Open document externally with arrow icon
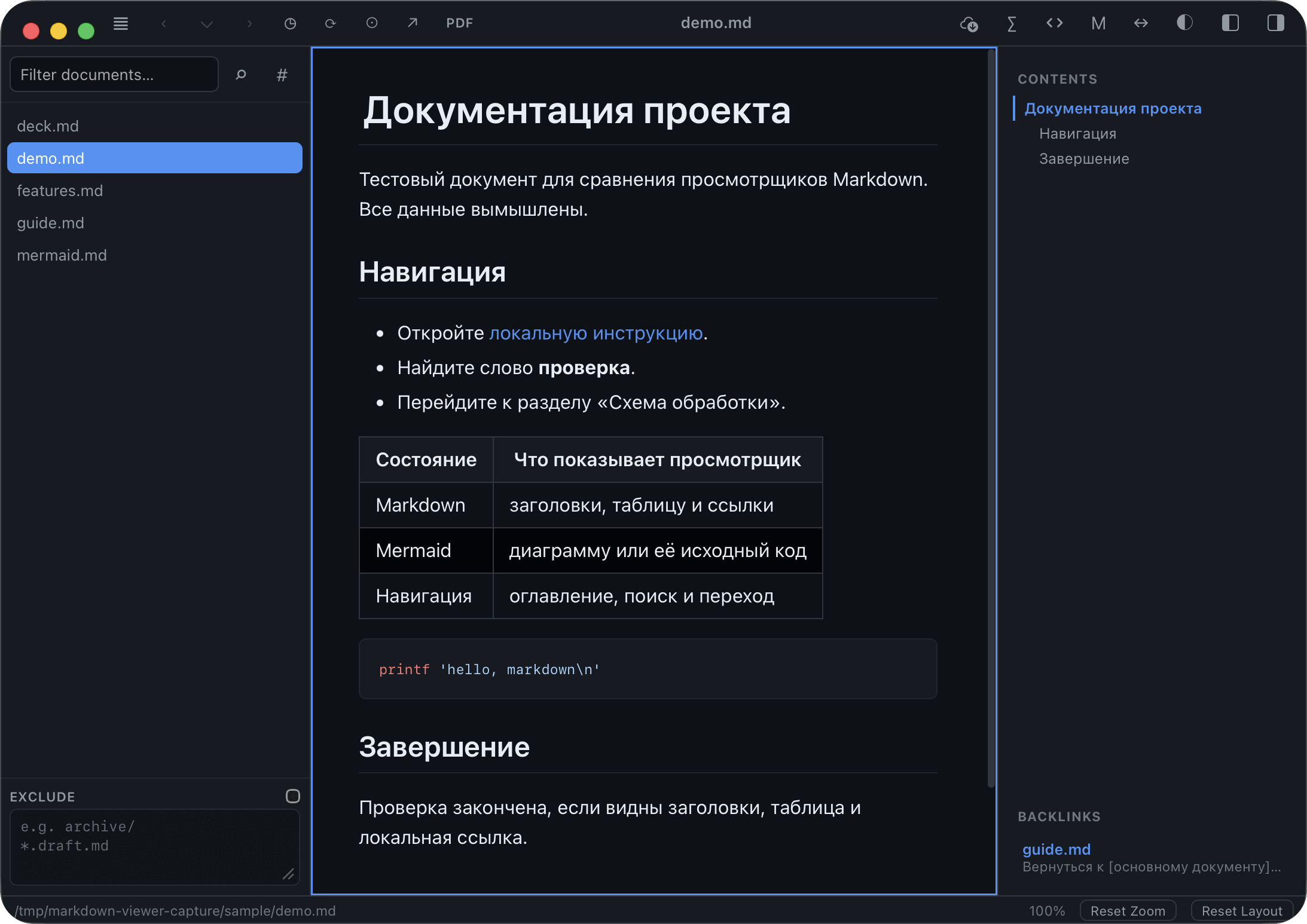This screenshot has height=924, width=1307. 413,23
